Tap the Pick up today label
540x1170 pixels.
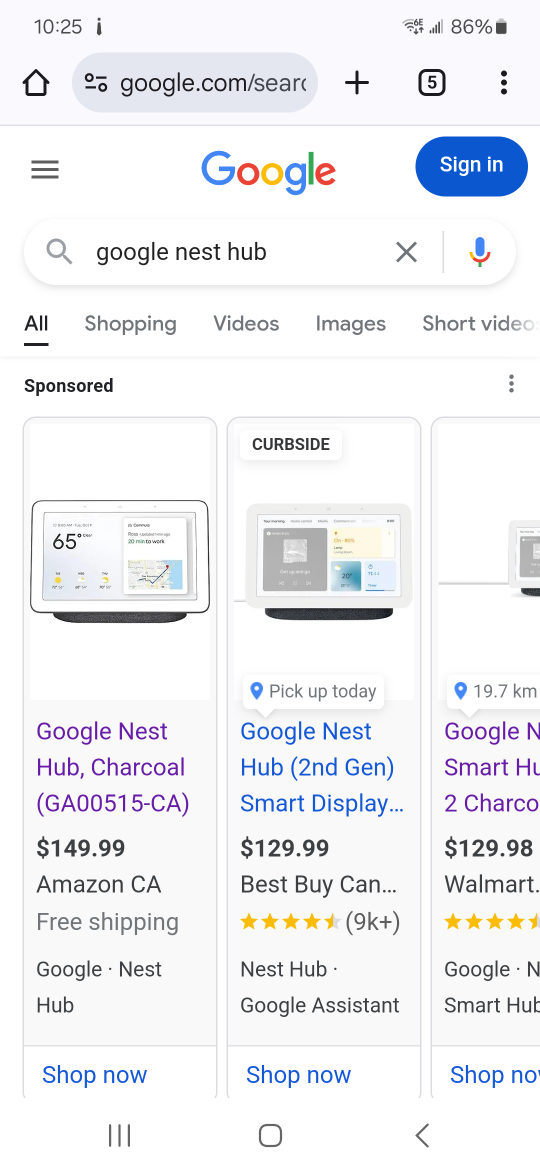tap(313, 692)
